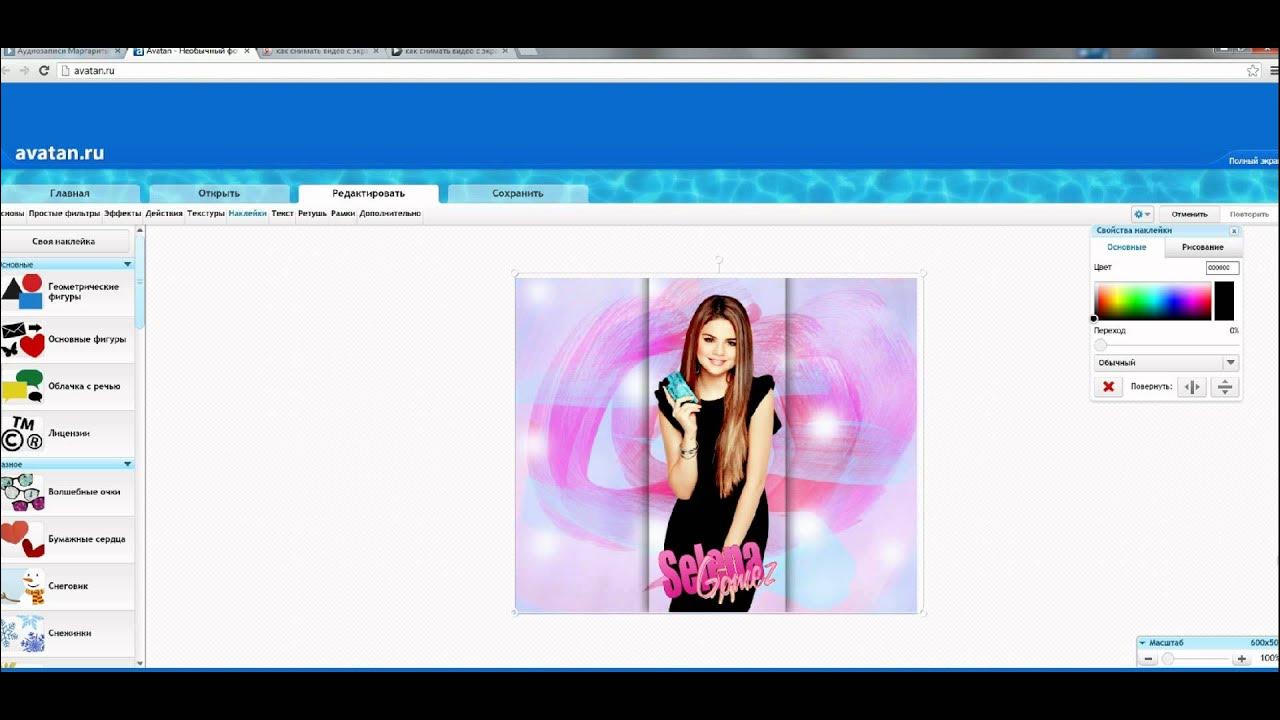
Task: Click the Selena Gomez image on canvas
Action: (716, 445)
